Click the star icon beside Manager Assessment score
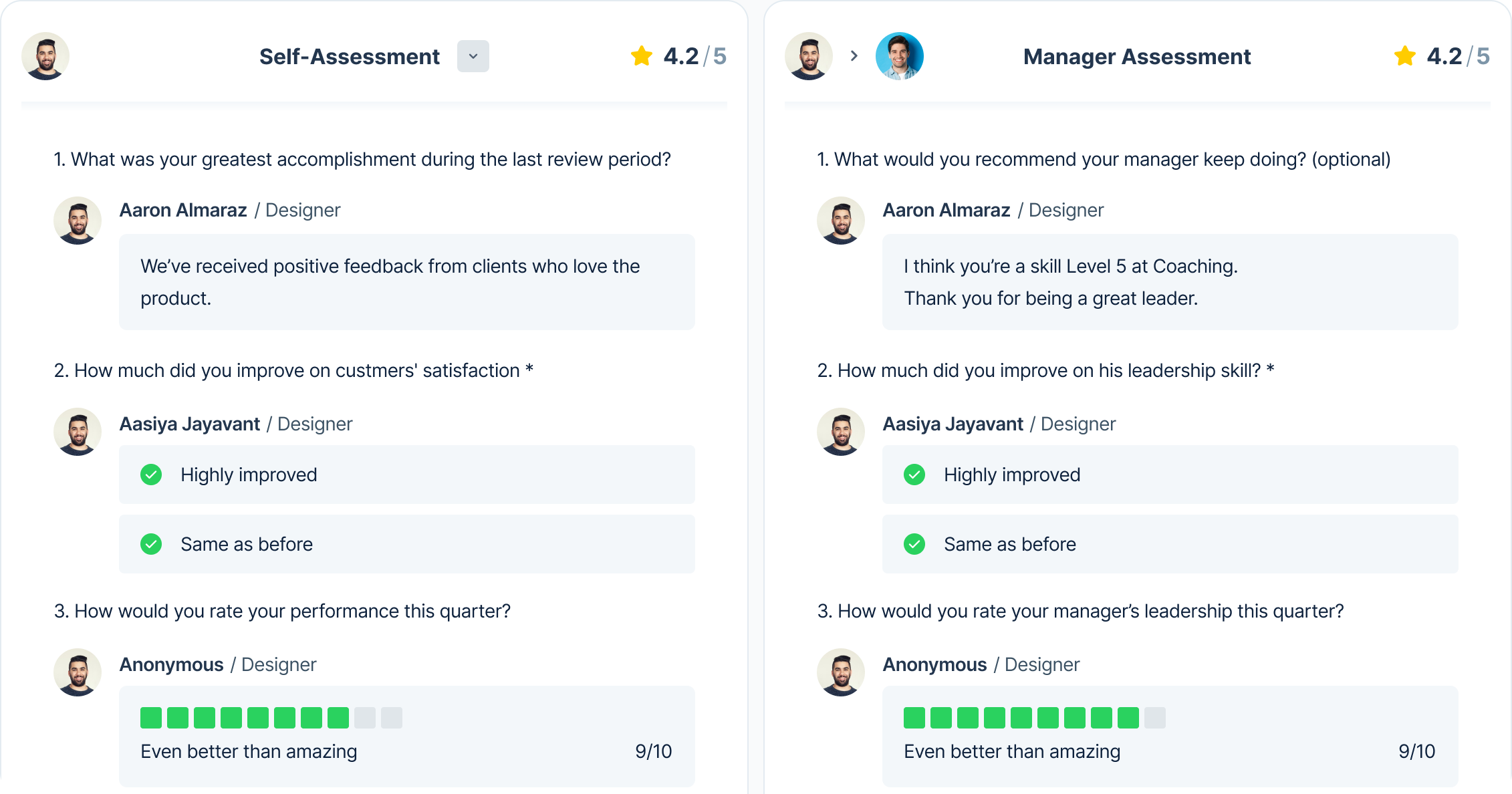The image size is (1512, 794). [1405, 56]
